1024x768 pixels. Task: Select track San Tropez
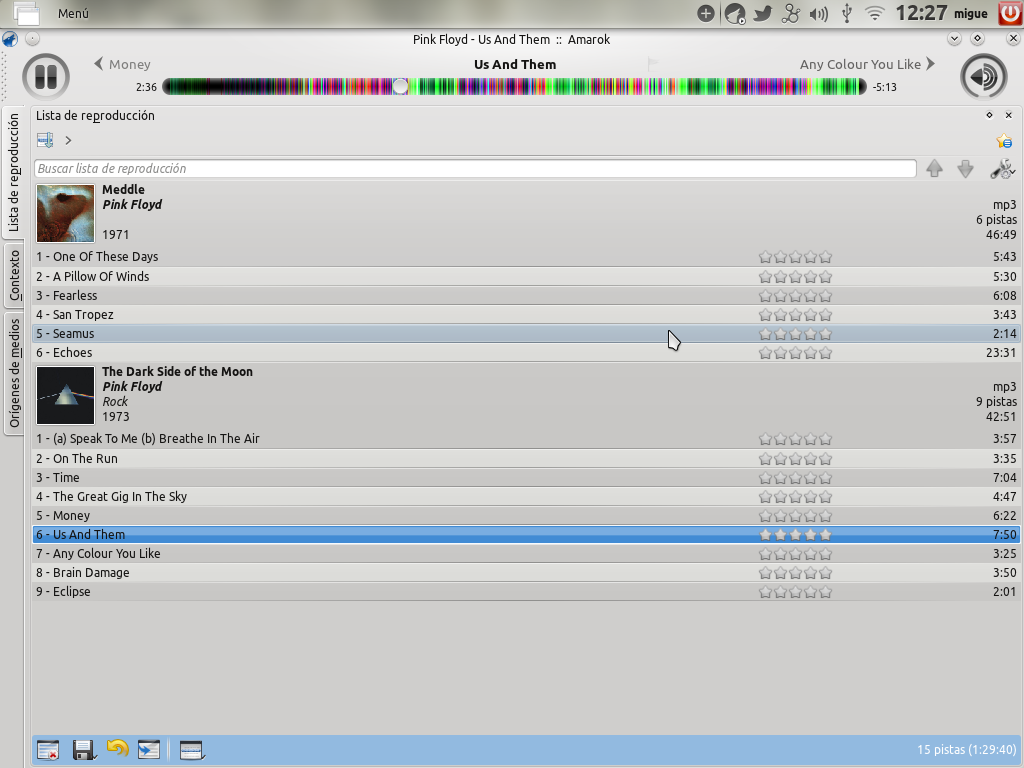click(526, 314)
